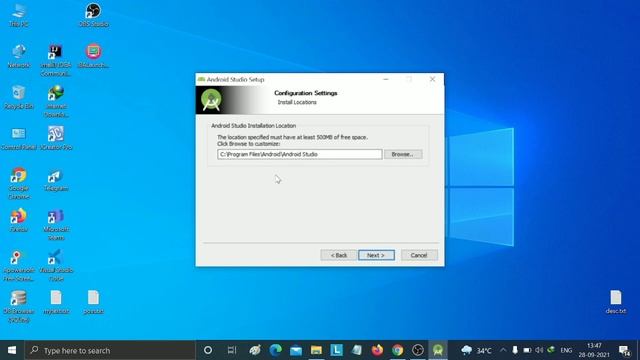Viewport: 640px width, 360px height.
Task: Open File Explorer from the taskbar
Action: [316, 350]
